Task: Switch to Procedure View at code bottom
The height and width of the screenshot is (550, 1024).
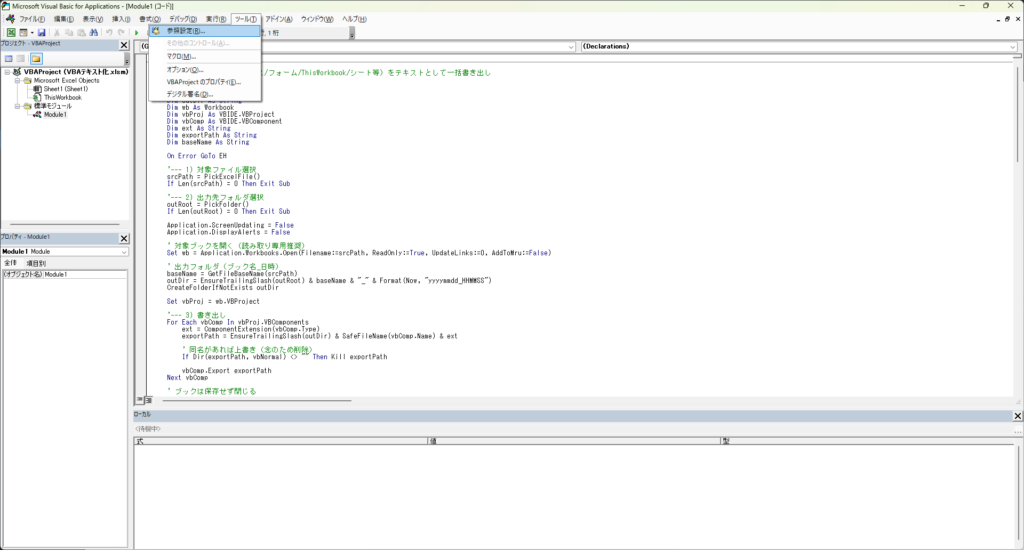Action: 139,401
